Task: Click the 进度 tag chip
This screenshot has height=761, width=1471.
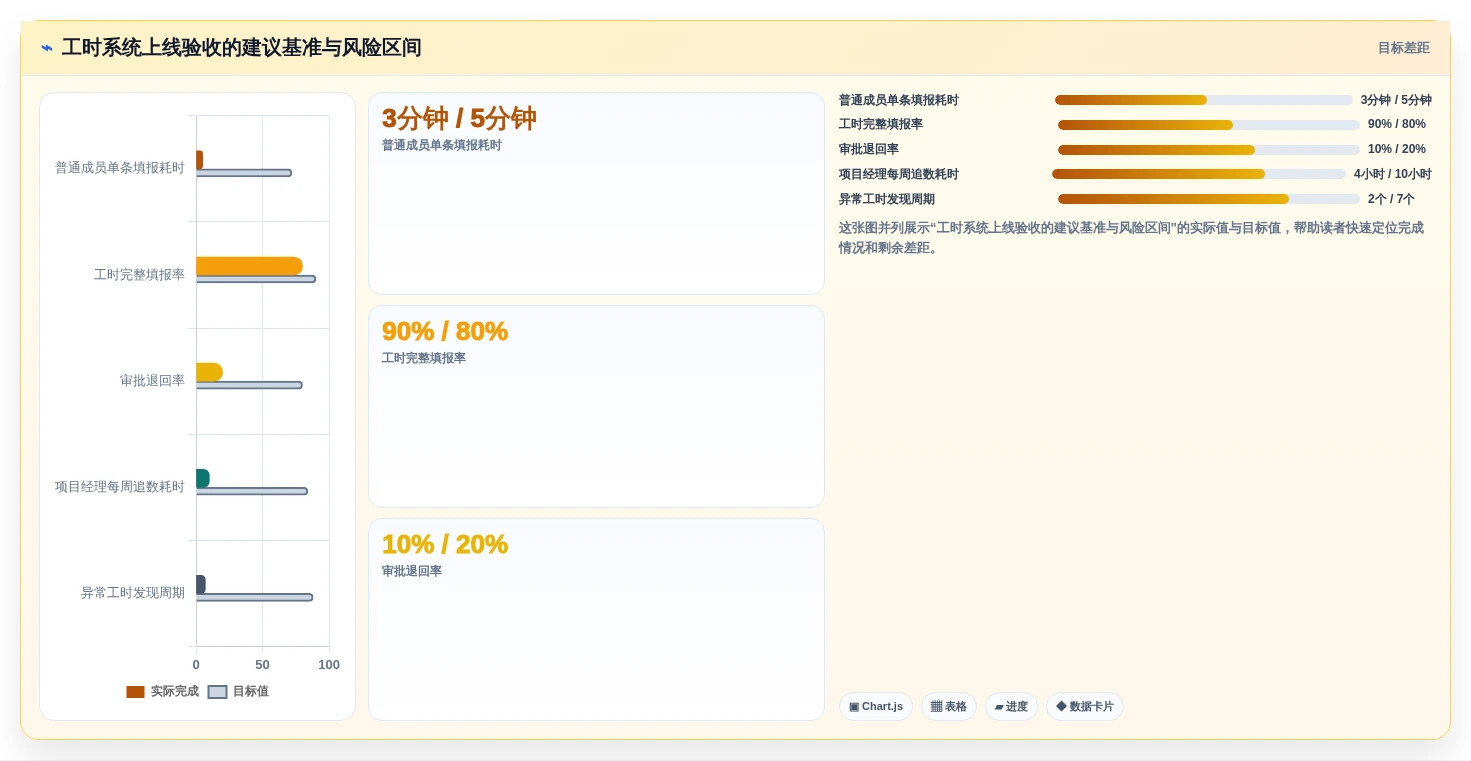Action: coord(1011,707)
